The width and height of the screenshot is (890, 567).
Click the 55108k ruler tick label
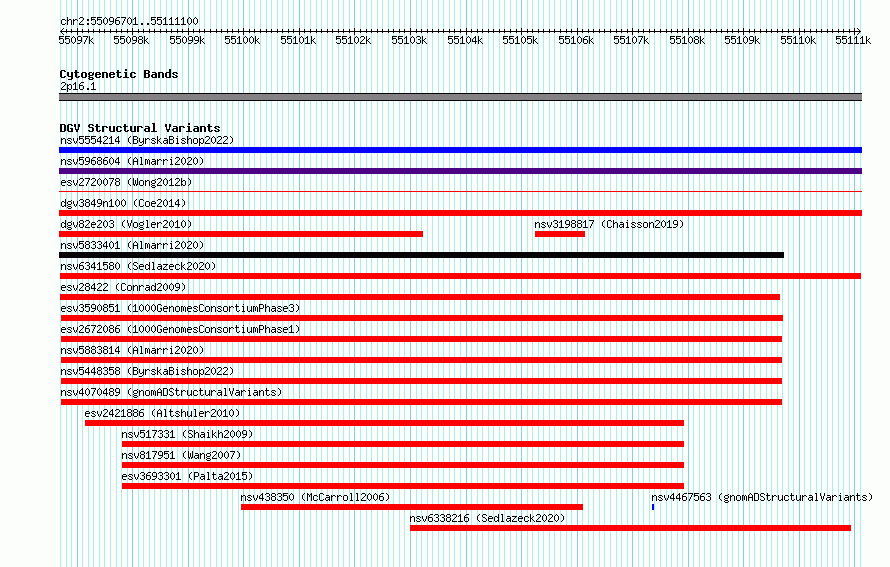[x=687, y=40]
